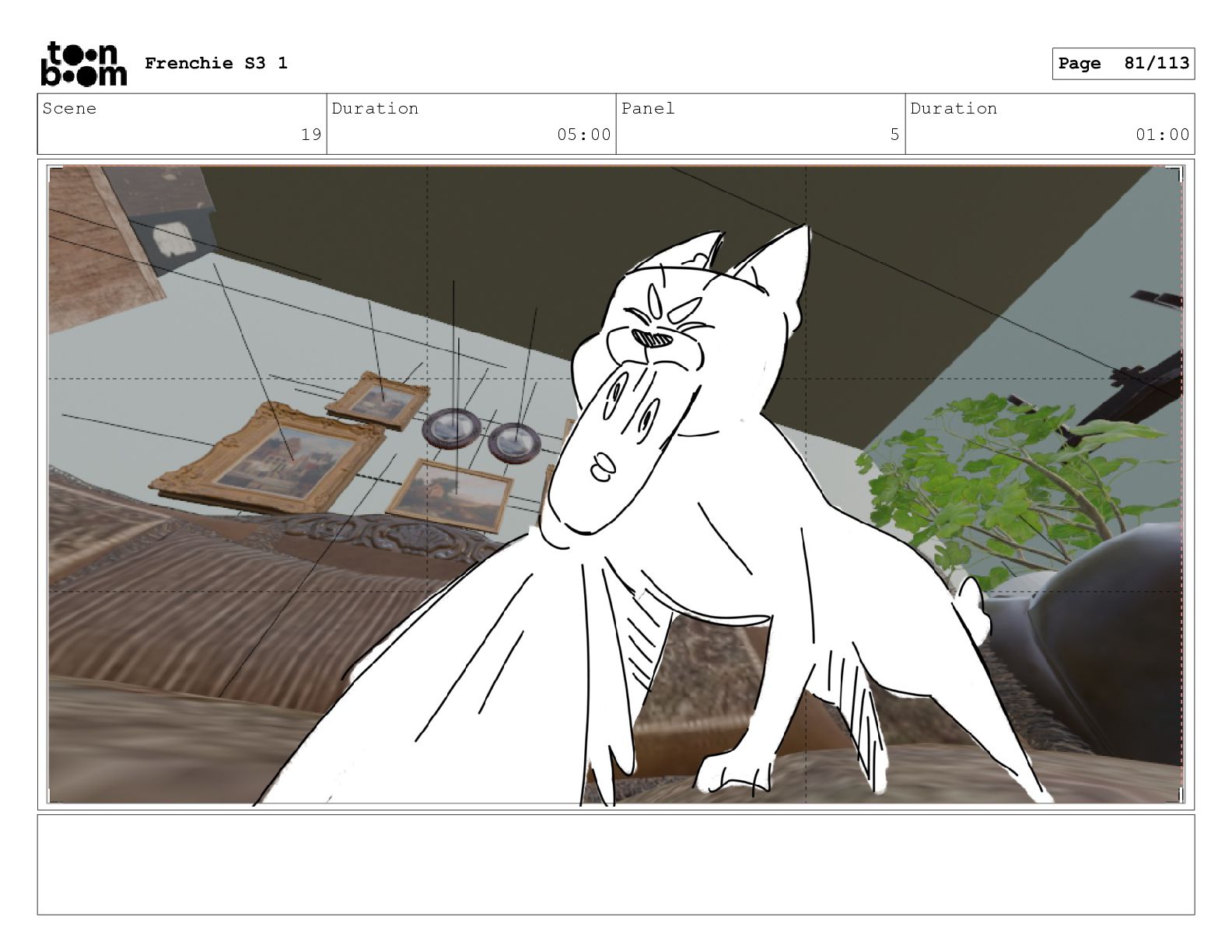Select the scene number '19'
The width and height of the screenshot is (1232, 952).
311,135
